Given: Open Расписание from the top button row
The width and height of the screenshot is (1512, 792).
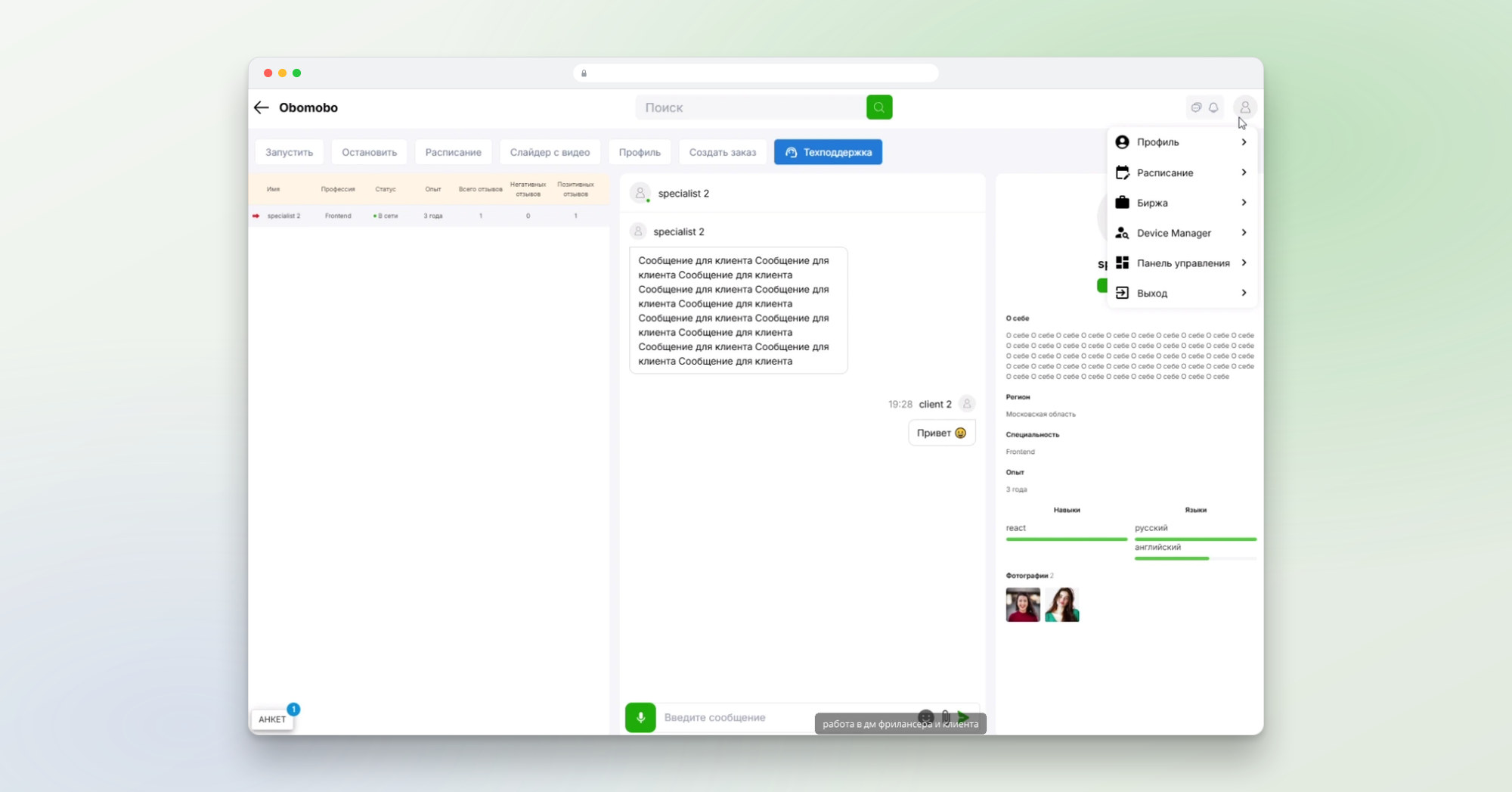Looking at the screenshot, I should 453,152.
